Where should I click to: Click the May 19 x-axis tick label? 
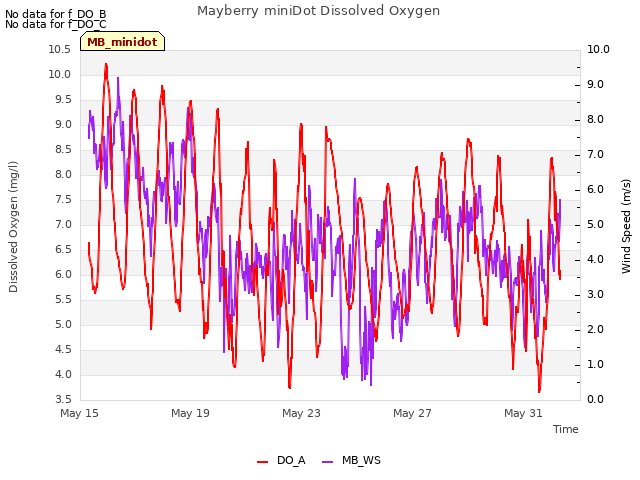pos(190,413)
